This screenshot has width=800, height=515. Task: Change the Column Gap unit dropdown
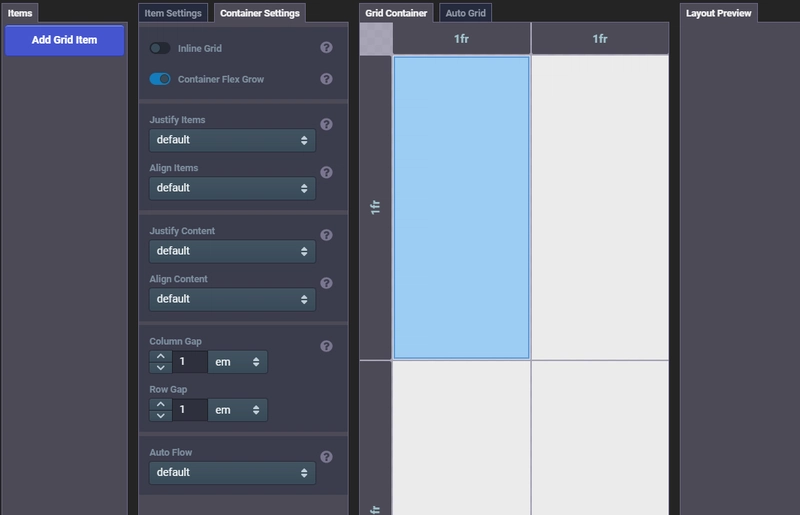(x=237, y=362)
